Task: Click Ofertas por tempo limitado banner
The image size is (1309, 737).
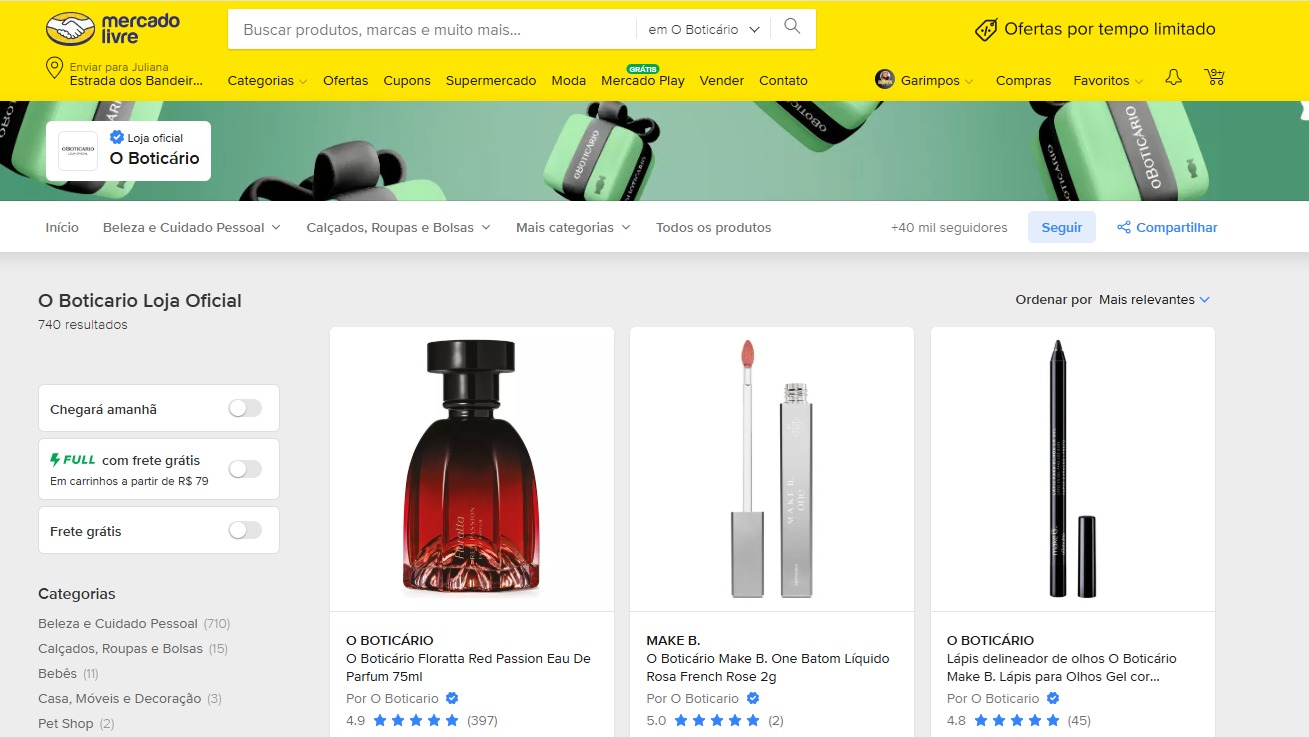Action: pos(1096,29)
